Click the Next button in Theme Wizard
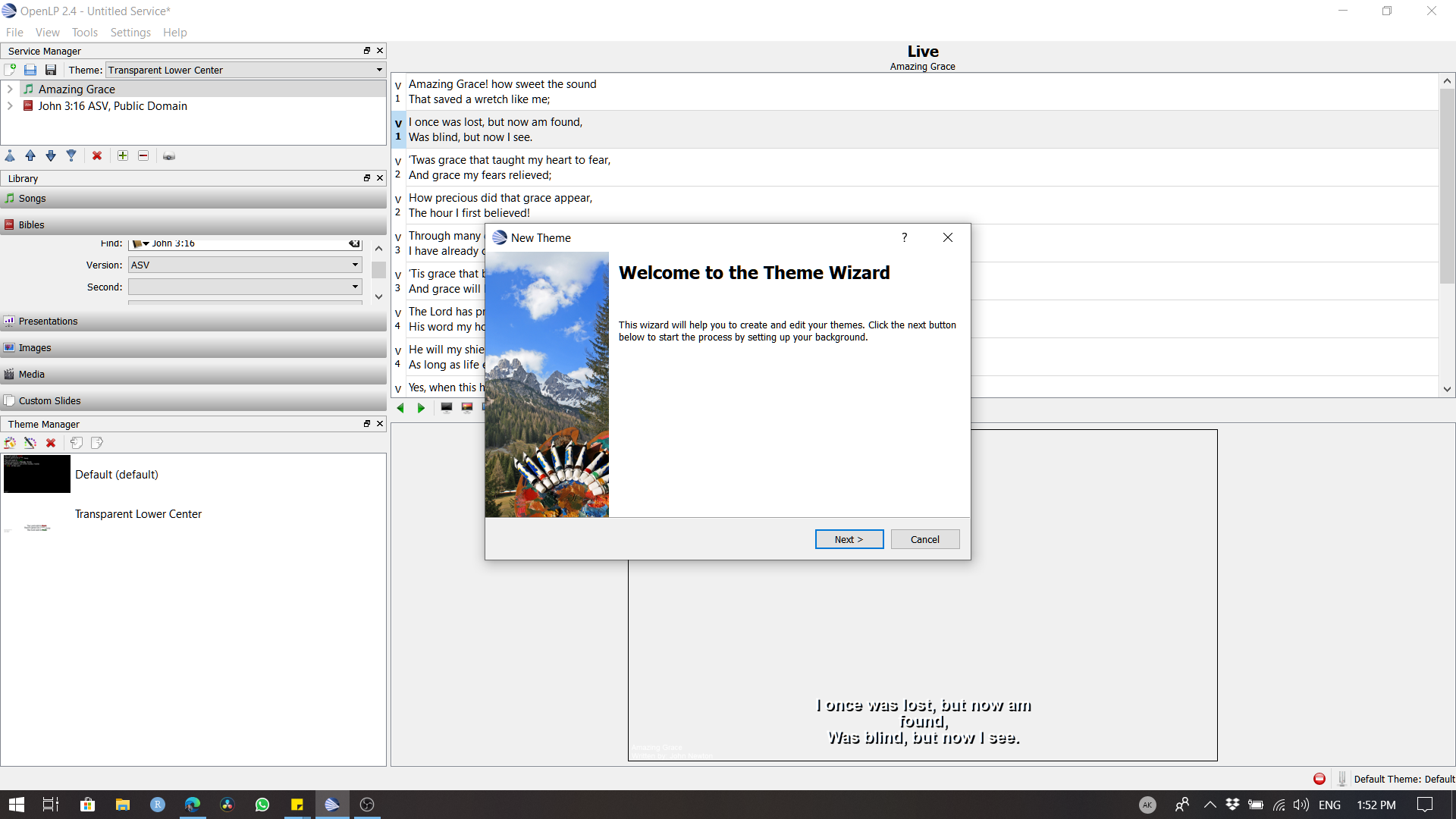The image size is (1456, 819). [x=849, y=539]
